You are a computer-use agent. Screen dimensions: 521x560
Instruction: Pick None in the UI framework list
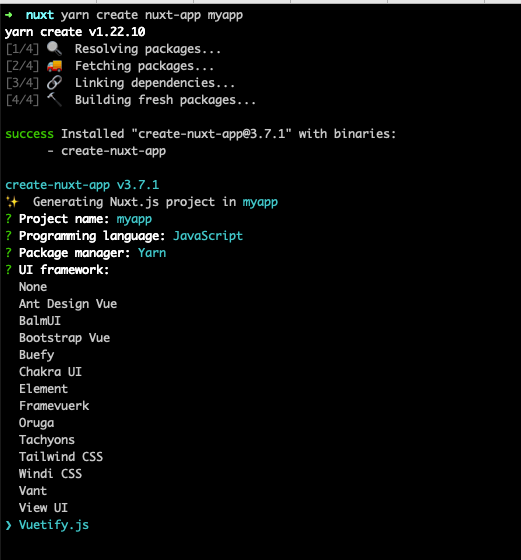click(33, 287)
